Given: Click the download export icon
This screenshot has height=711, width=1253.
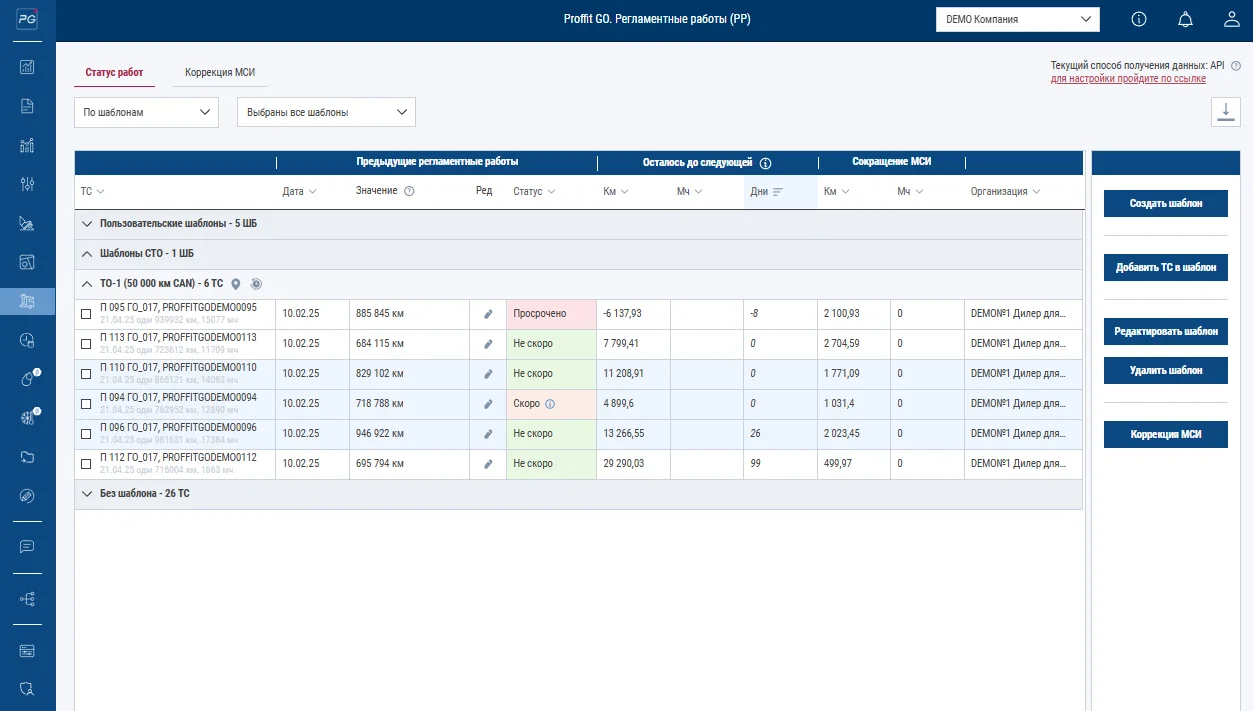Looking at the screenshot, I should tap(1225, 112).
